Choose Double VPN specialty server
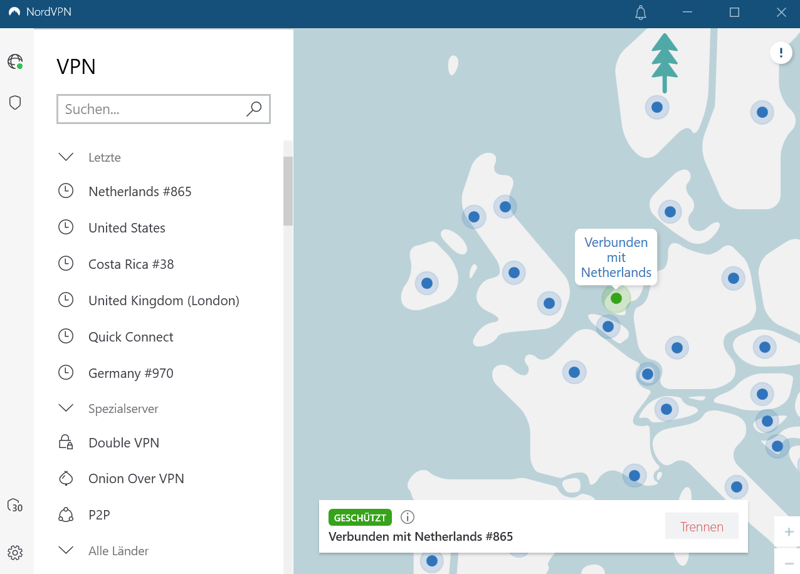This screenshot has height=574, width=800. point(124,442)
